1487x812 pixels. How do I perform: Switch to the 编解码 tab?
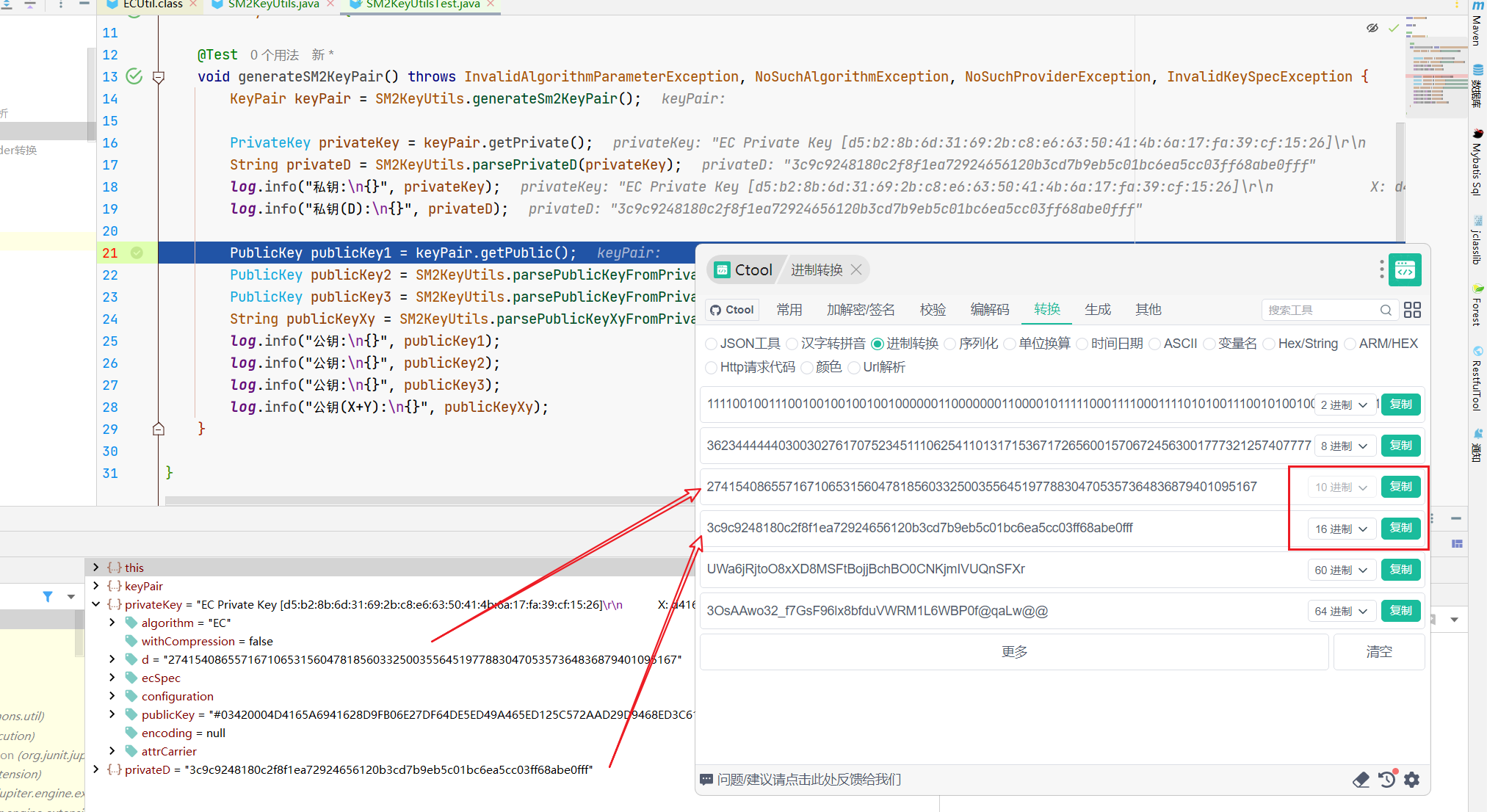(990, 310)
